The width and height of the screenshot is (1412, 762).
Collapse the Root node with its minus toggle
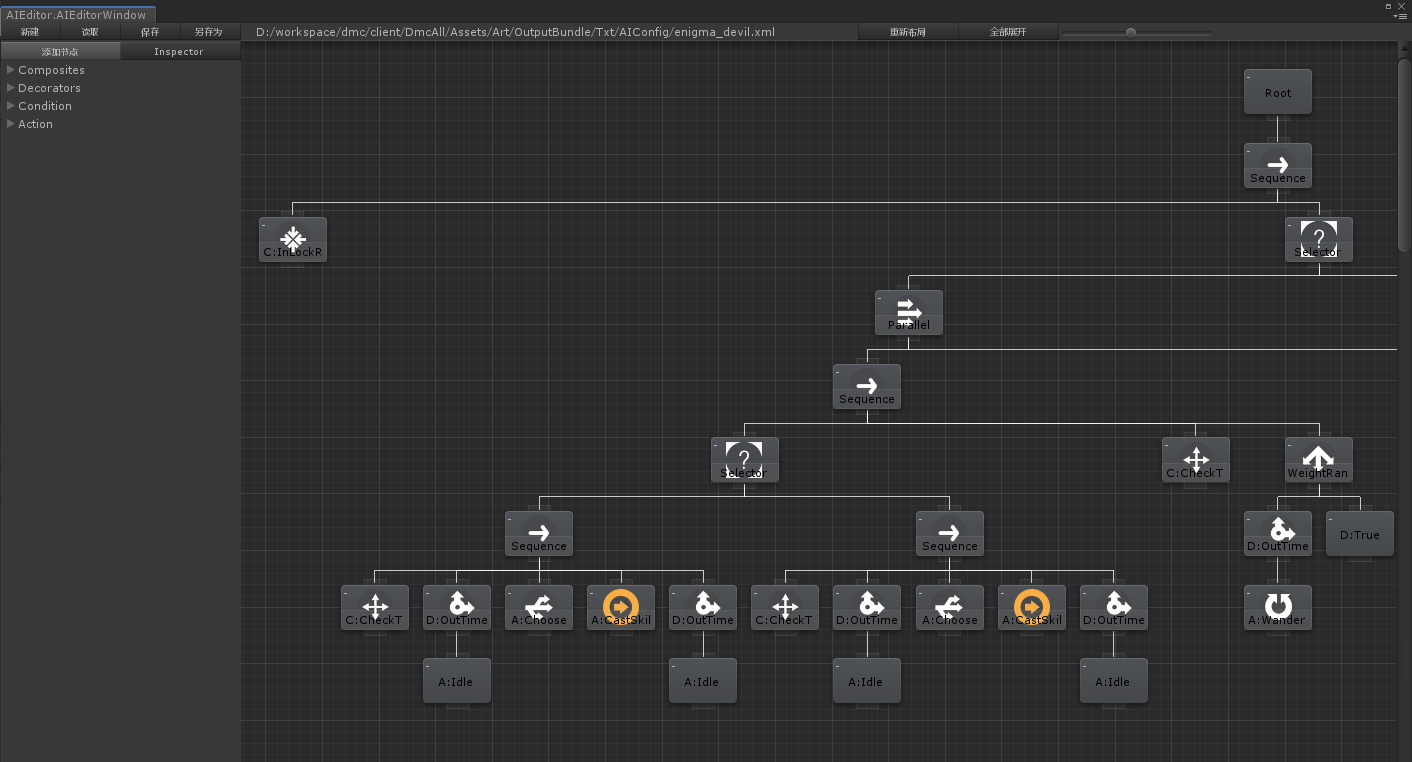(1248, 76)
